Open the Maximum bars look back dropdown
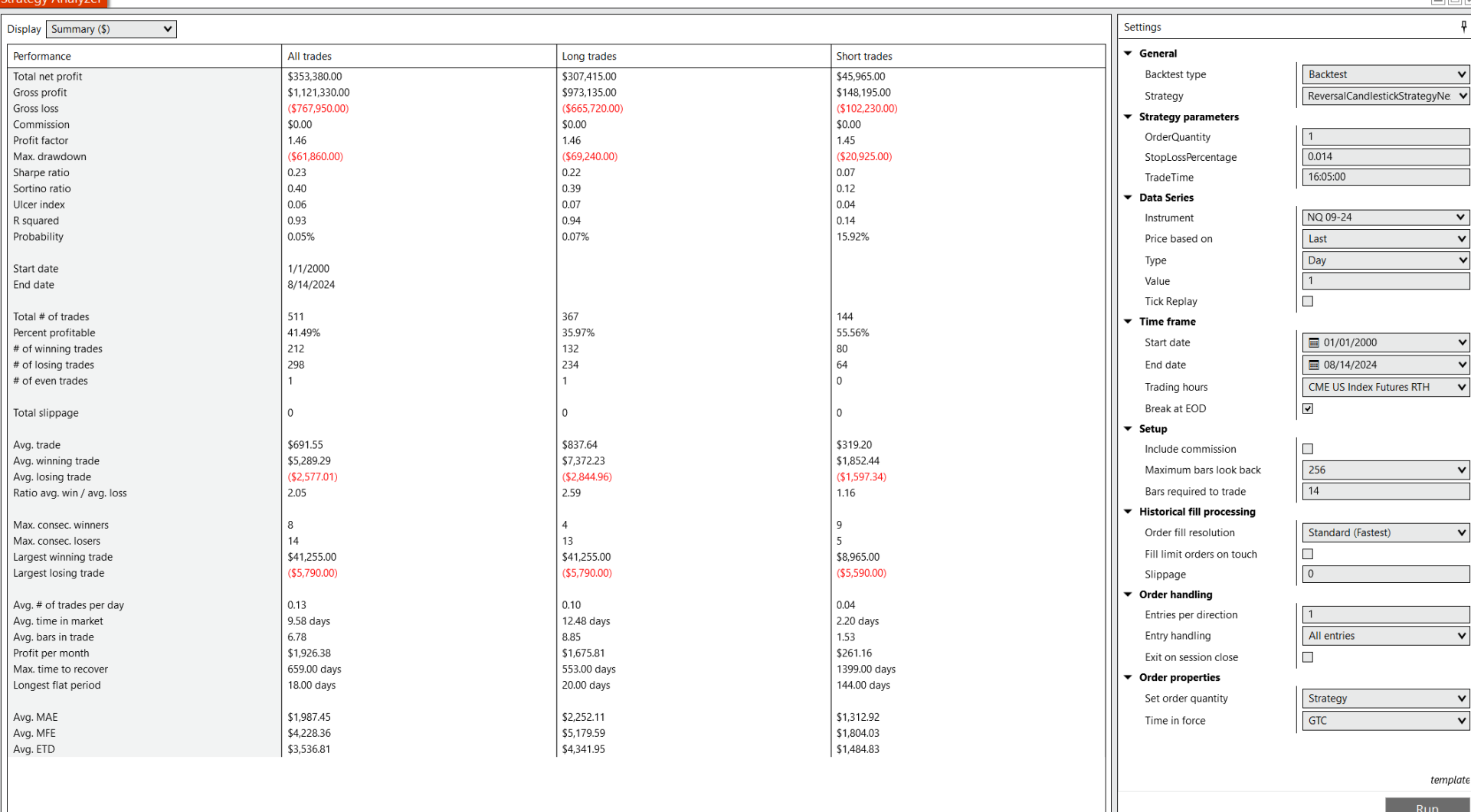Viewport: 1471px width, 812px height. pos(1386,470)
